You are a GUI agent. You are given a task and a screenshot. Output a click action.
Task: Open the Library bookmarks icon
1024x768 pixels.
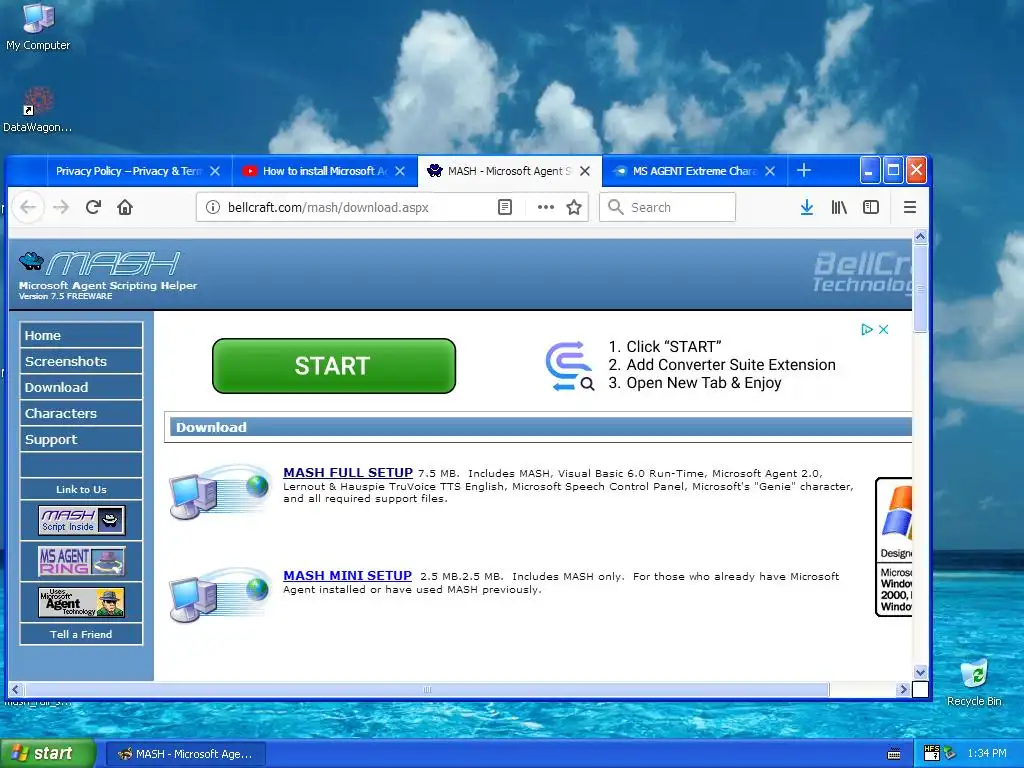(839, 208)
